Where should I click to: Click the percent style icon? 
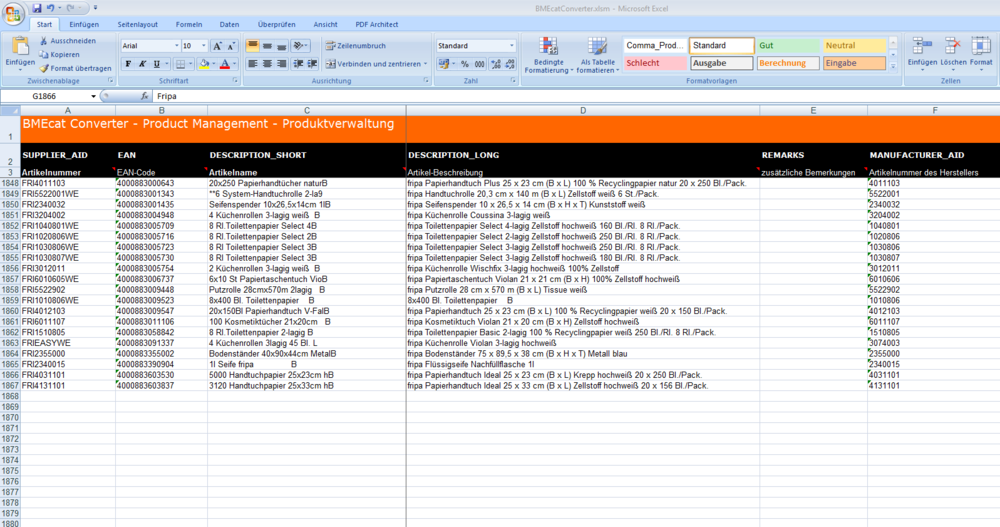point(465,64)
